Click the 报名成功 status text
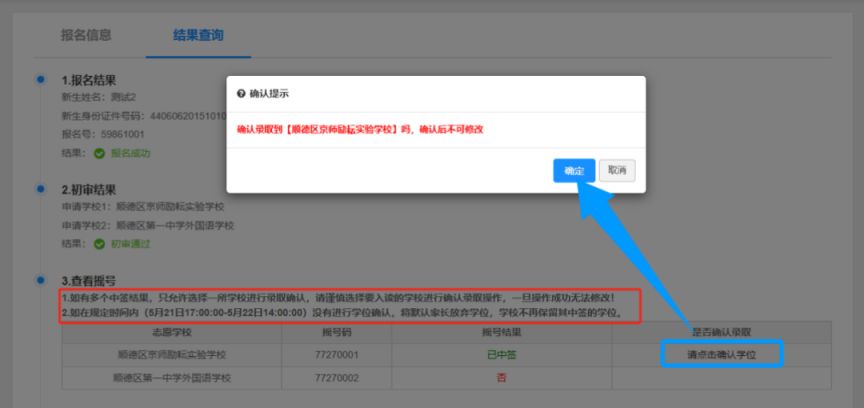This screenshot has width=864, height=408. [x=131, y=153]
